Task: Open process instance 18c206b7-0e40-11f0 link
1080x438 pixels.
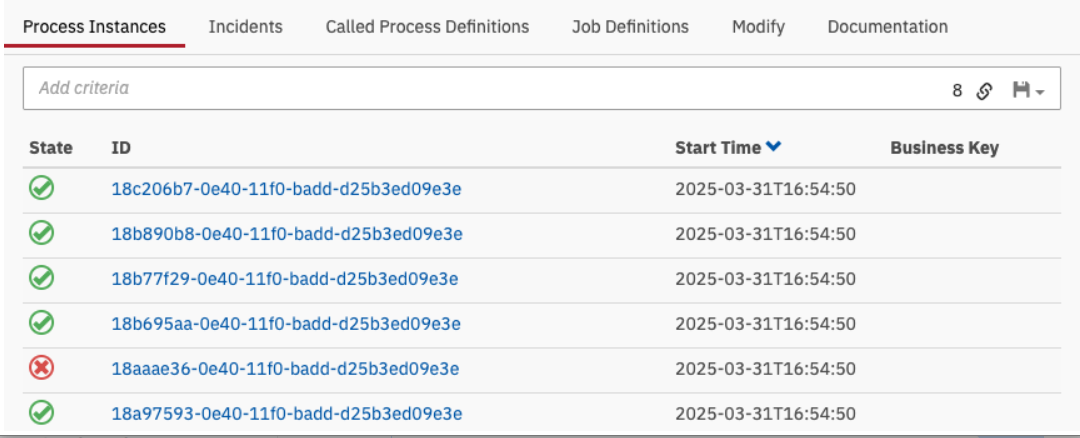Action: (x=286, y=189)
